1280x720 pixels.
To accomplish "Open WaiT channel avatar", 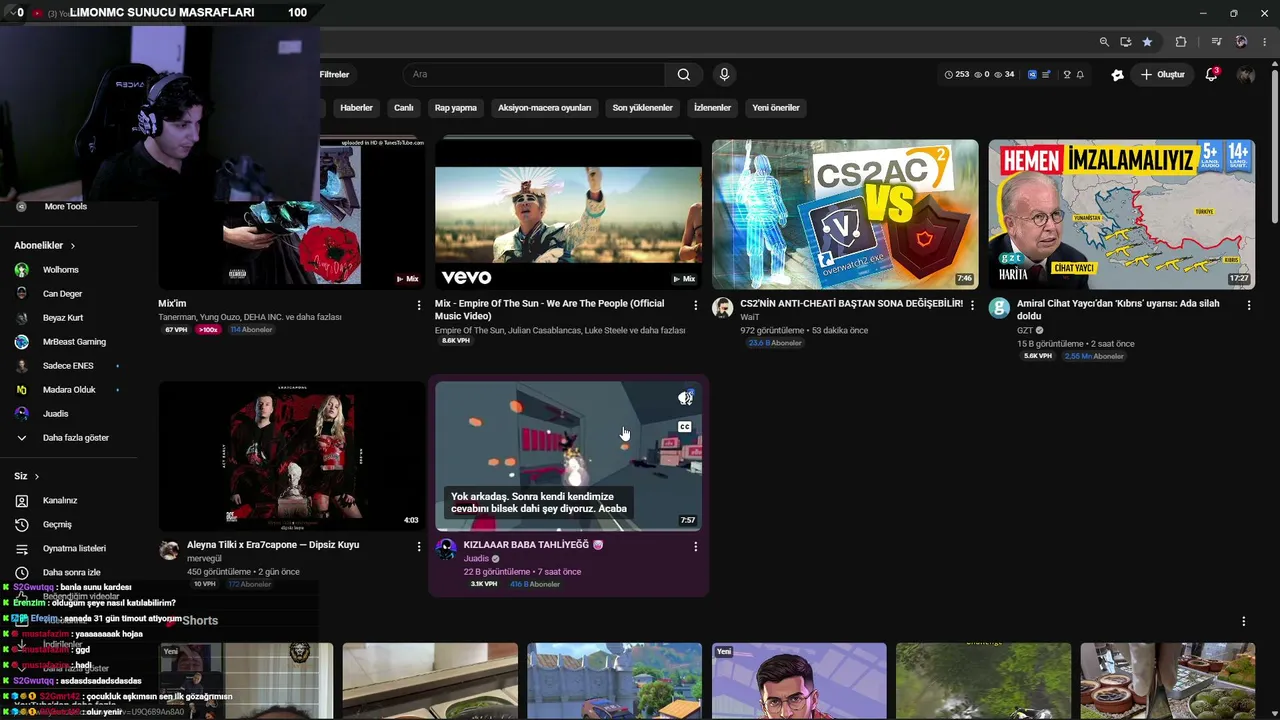I will (723, 308).
